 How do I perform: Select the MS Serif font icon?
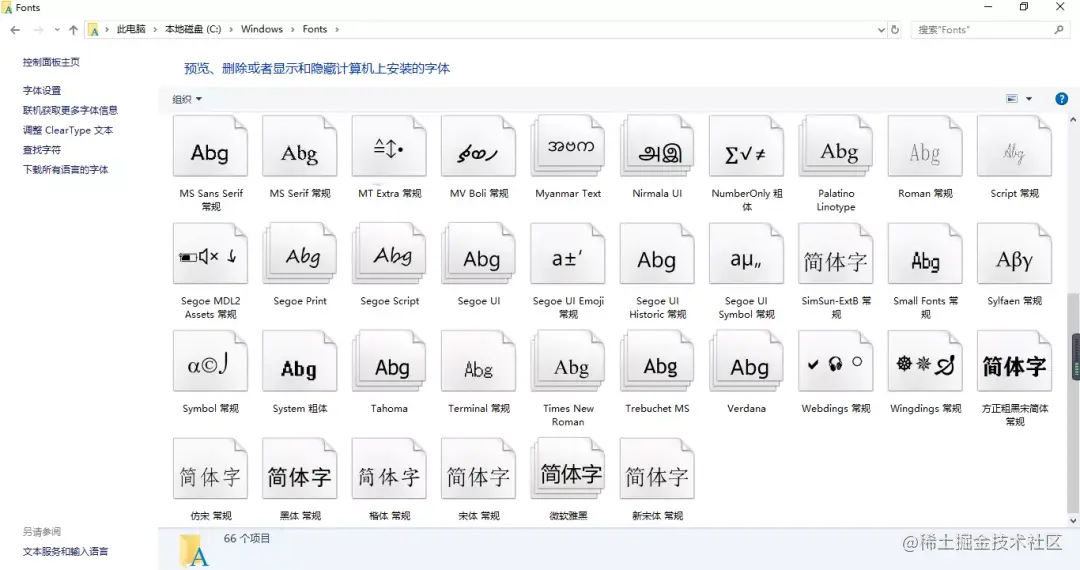[x=300, y=146]
